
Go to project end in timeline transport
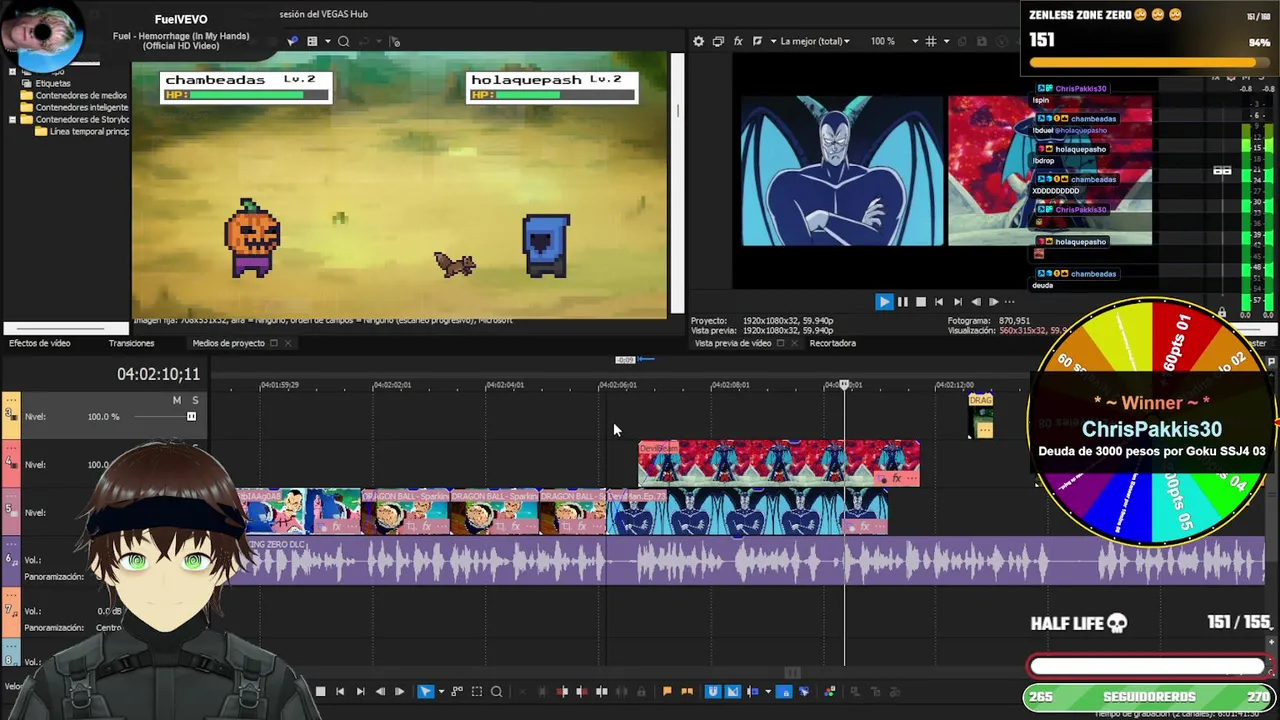click(x=360, y=691)
